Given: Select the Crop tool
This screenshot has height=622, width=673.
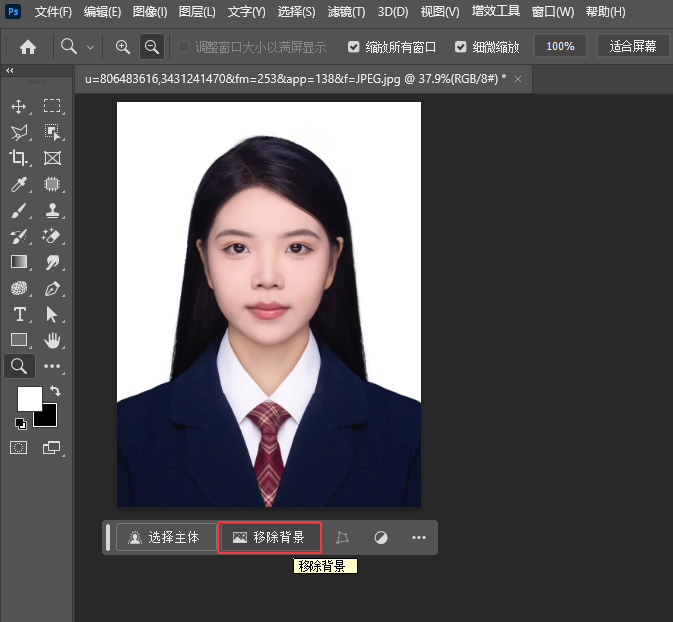Looking at the screenshot, I should tap(18, 158).
